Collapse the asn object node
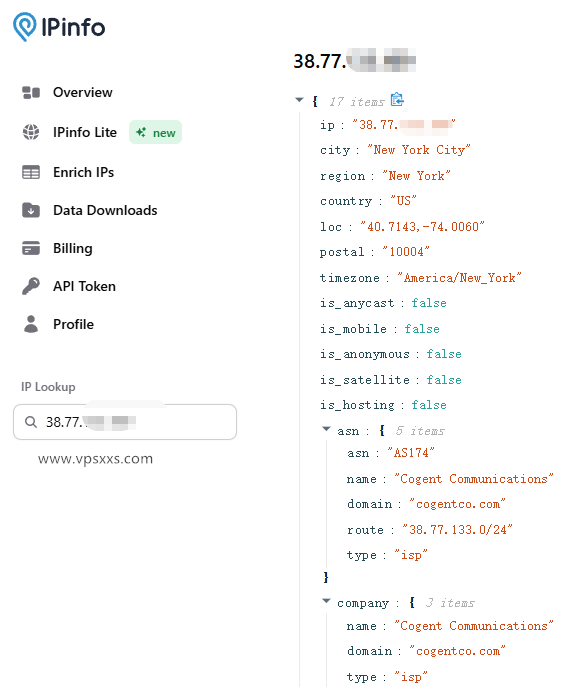 click(326, 429)
